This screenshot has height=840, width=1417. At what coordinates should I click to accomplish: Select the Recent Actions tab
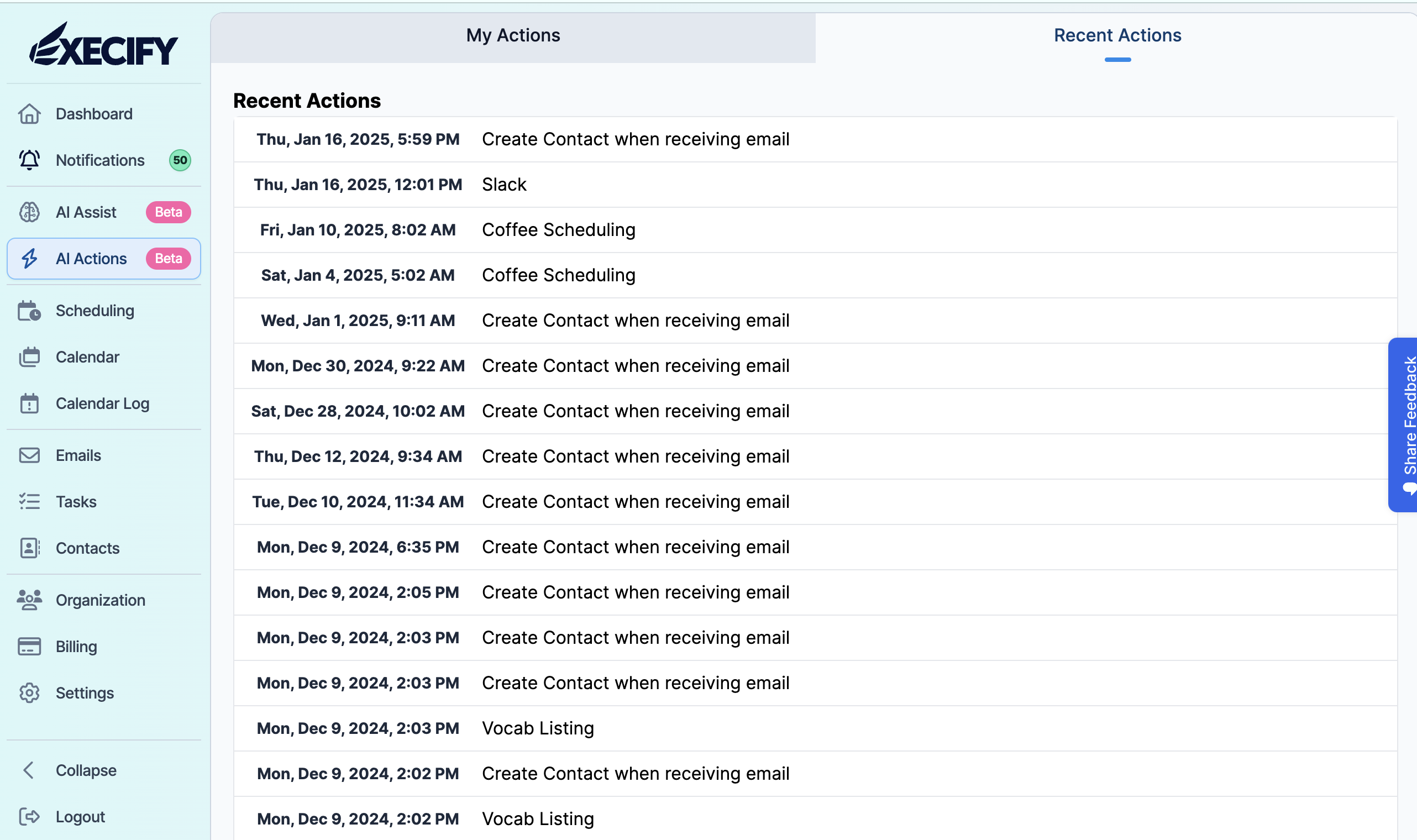(x=1117, y=38)
